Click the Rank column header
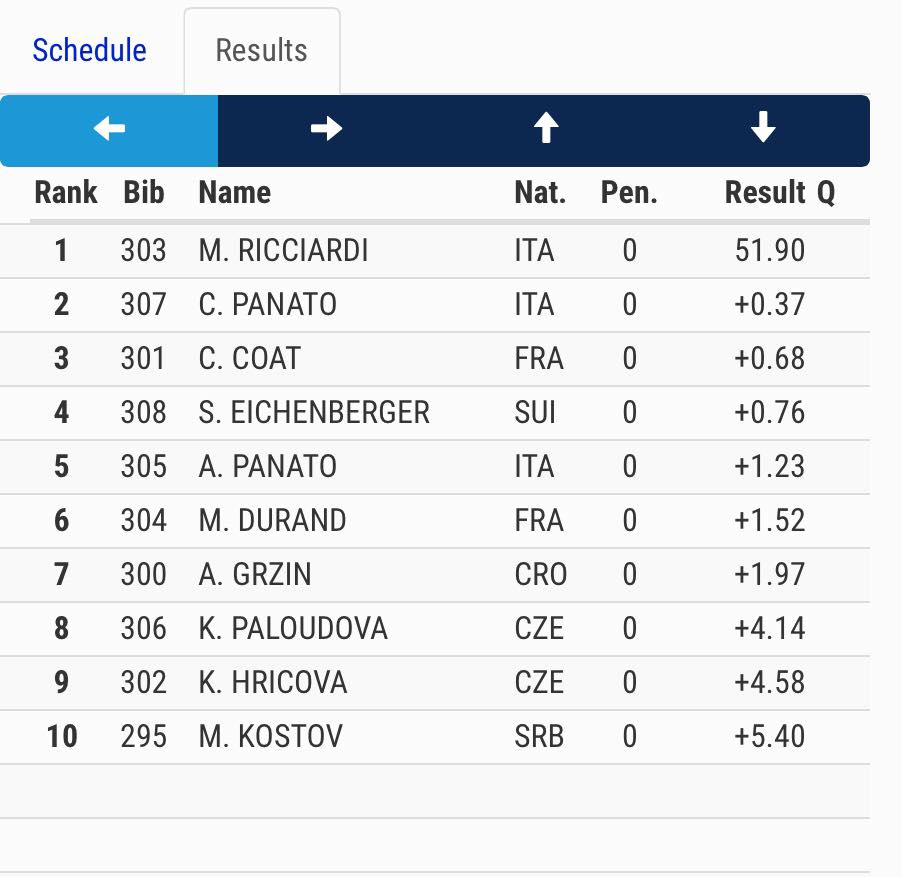Viewport: 902px width, 877px height. 66,192
